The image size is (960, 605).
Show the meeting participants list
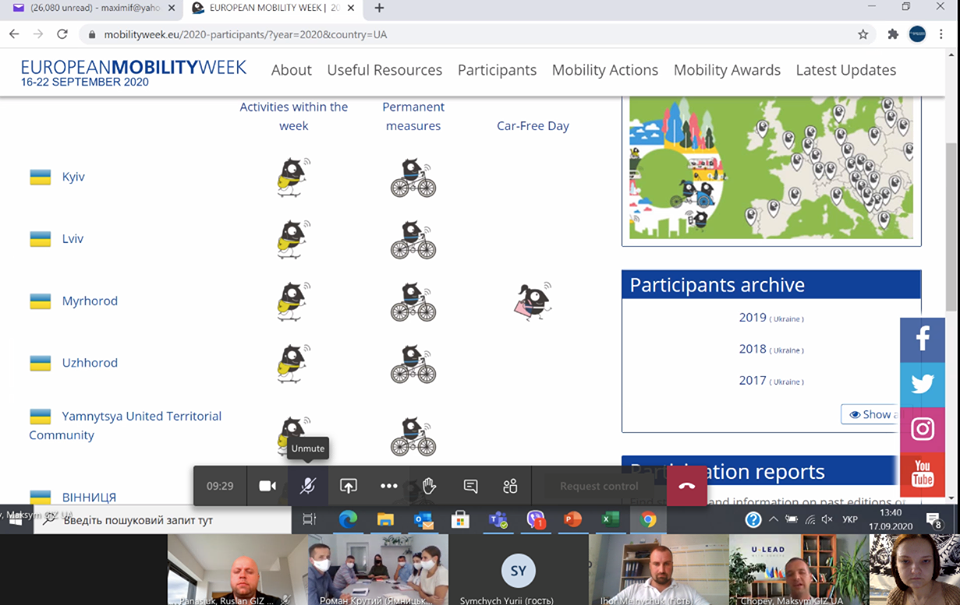pos(510,486)
